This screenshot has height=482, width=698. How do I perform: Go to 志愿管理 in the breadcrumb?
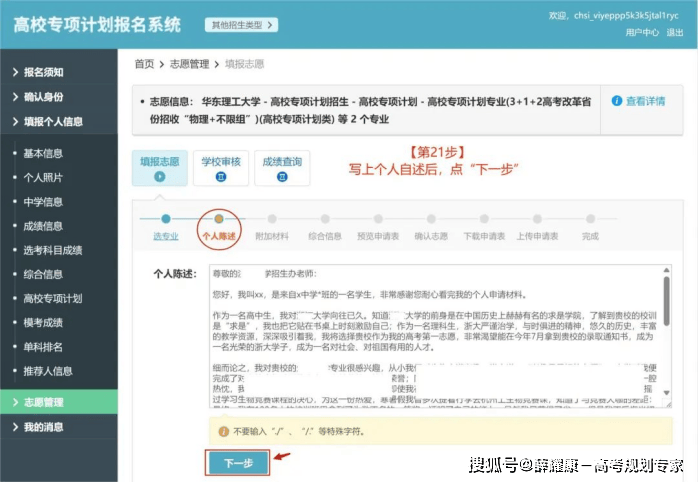[x=189, y=64]
